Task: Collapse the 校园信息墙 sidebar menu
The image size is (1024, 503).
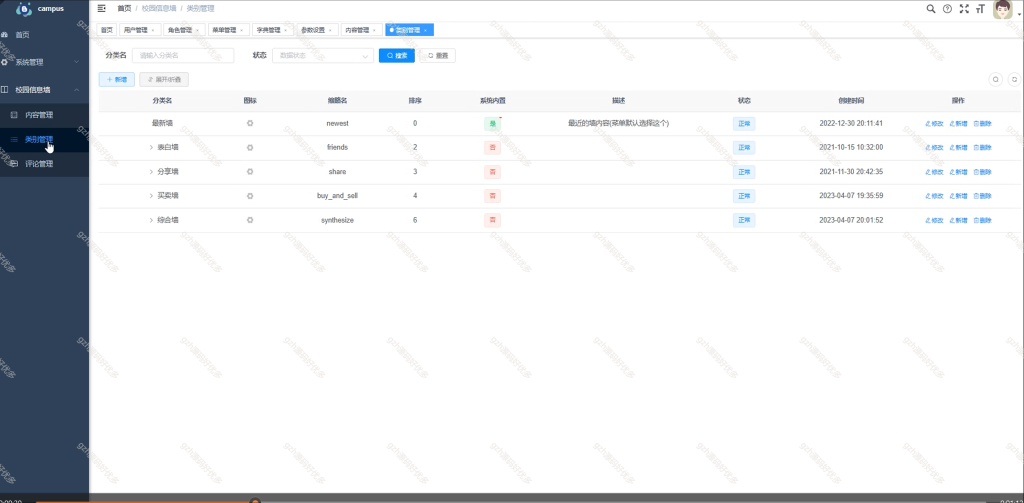Action: [x=44, y=89]
